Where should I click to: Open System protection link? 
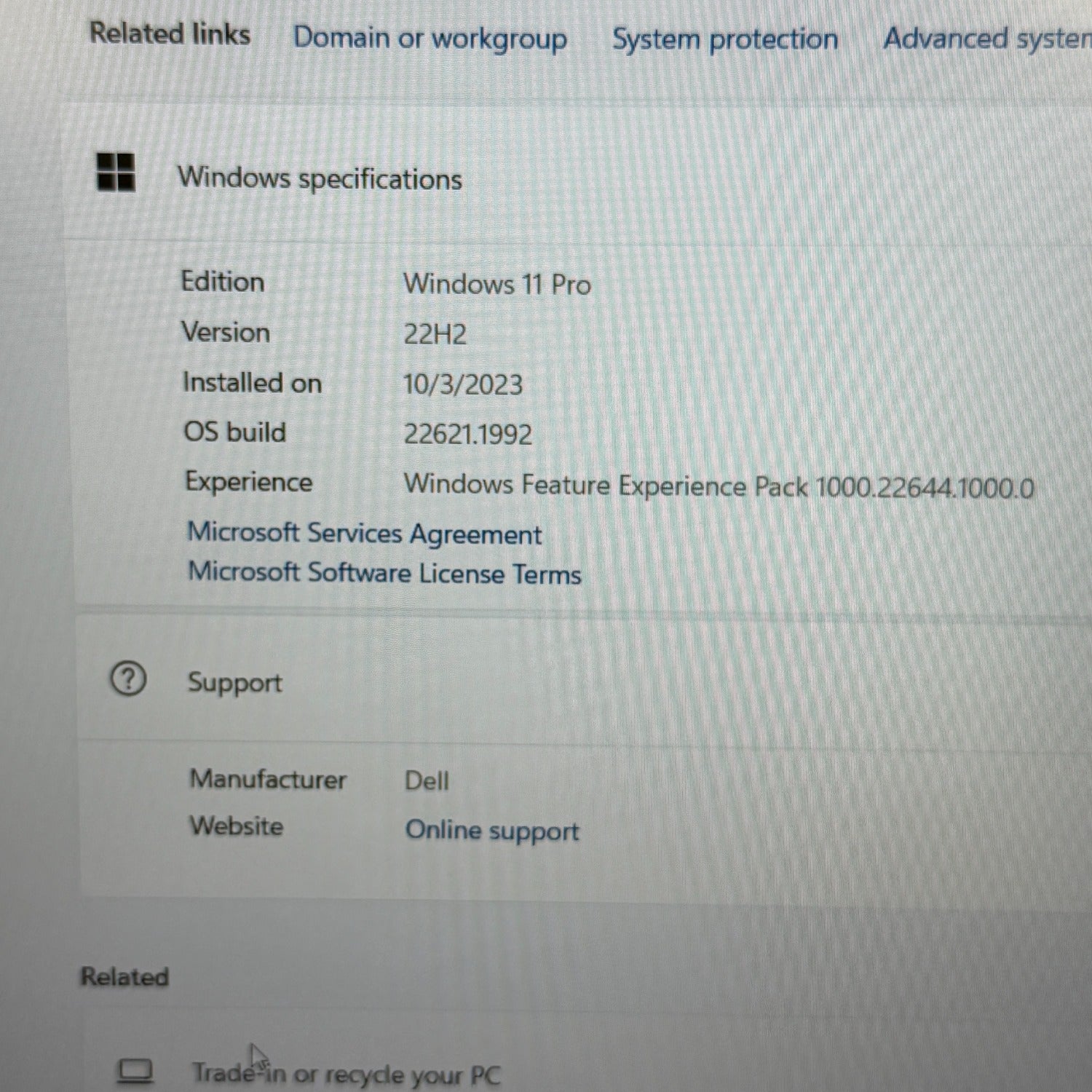point(725,39)
